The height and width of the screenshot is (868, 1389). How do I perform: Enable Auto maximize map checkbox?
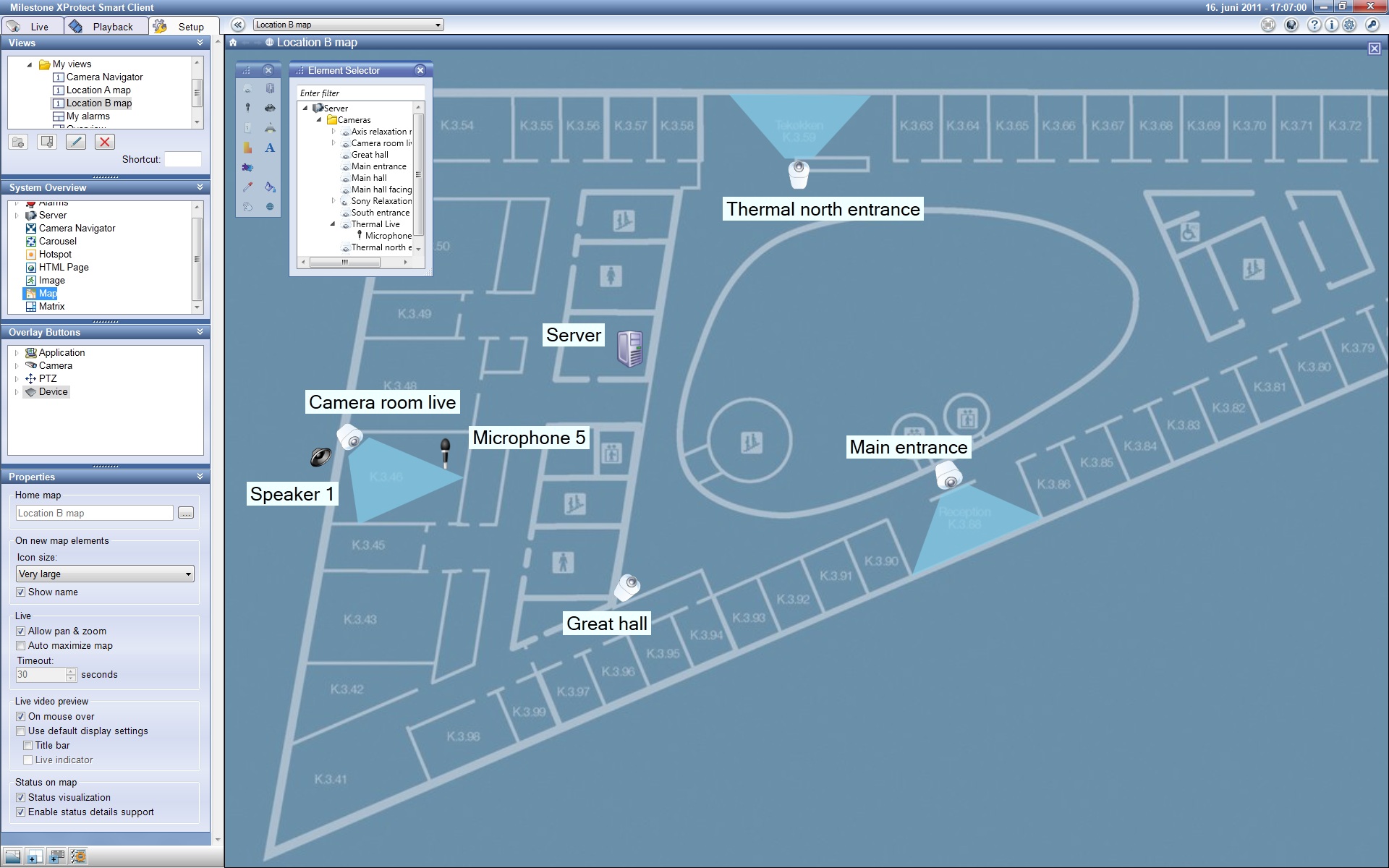pyautogui.click(x=21, y=646)
